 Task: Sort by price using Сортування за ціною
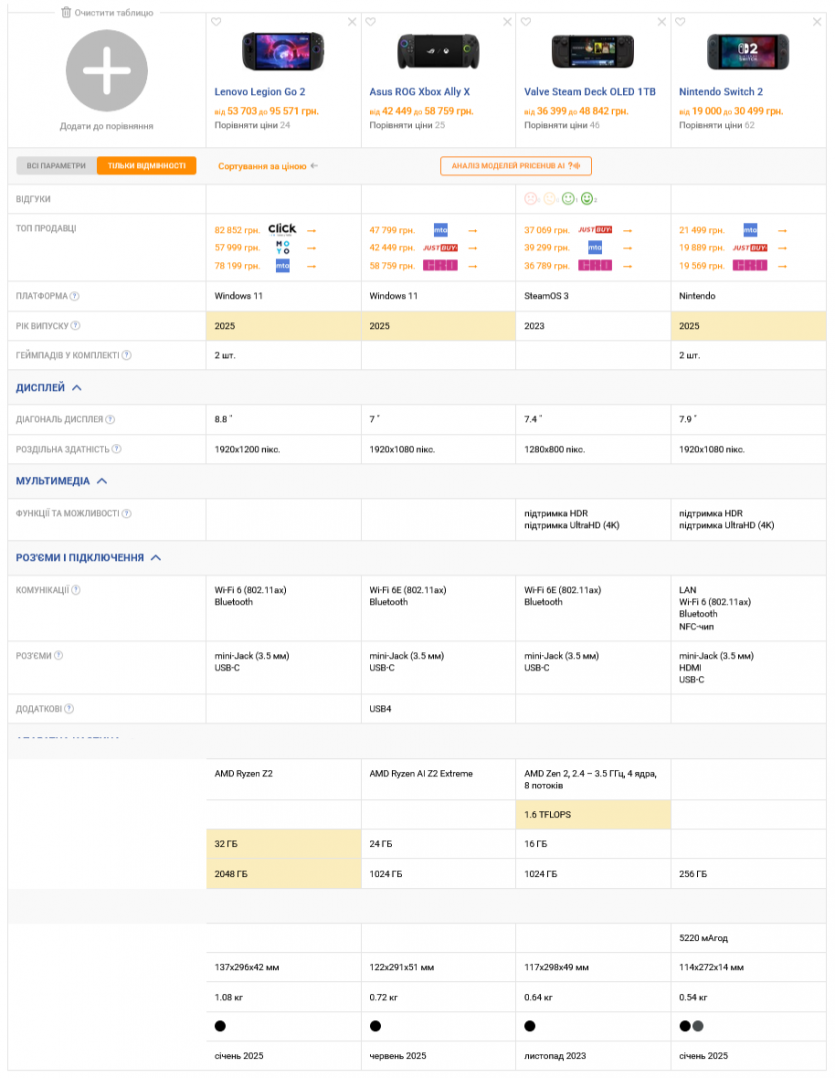(267, 166)
